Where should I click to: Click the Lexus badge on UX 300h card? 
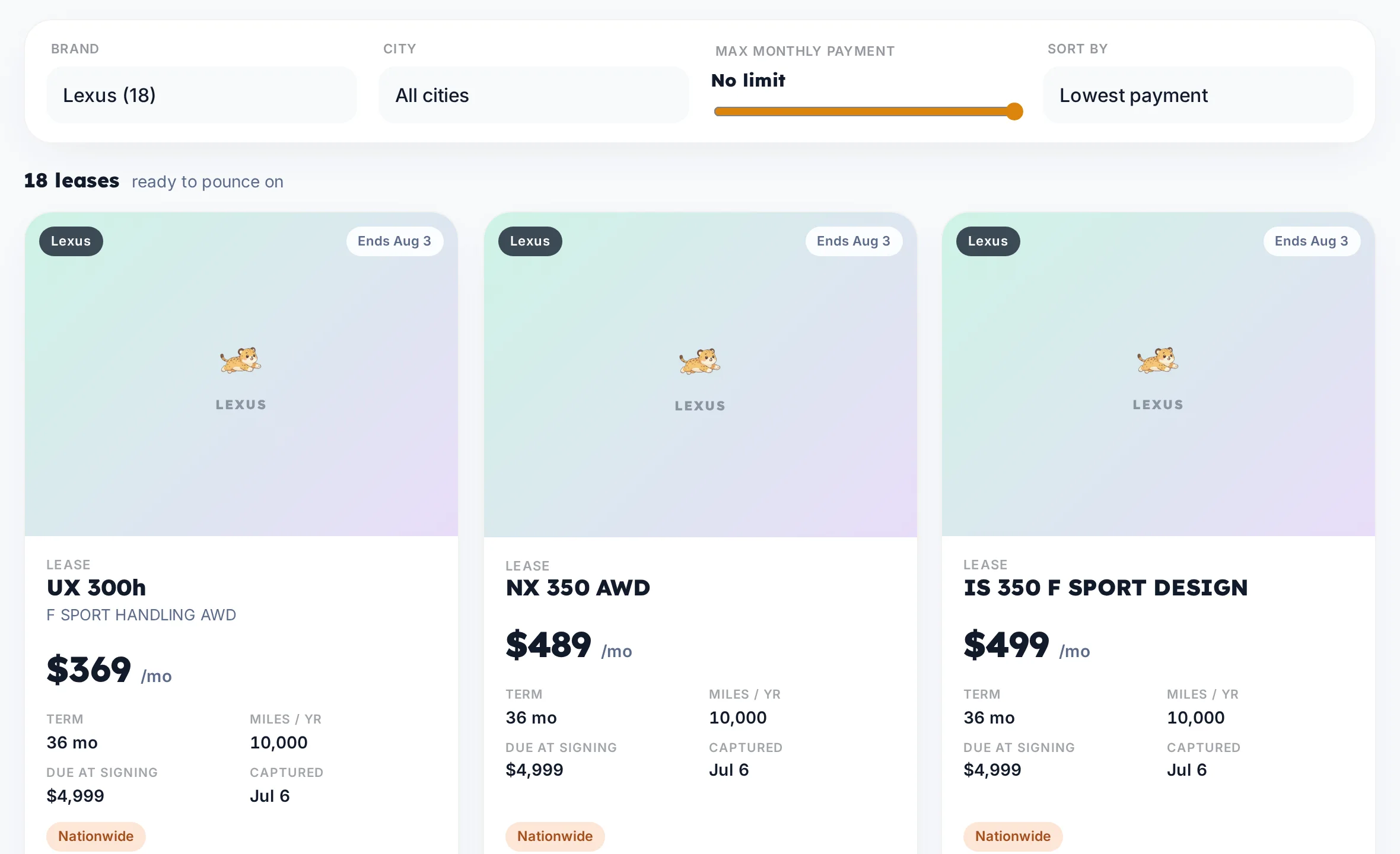point(71,241)
